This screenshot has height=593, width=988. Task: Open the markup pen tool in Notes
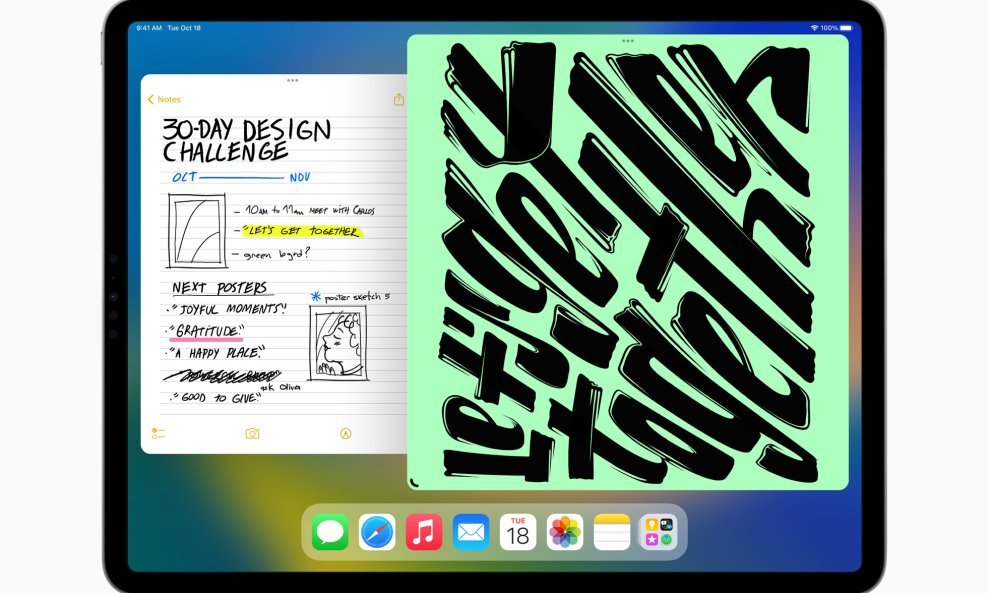[345, 434]
